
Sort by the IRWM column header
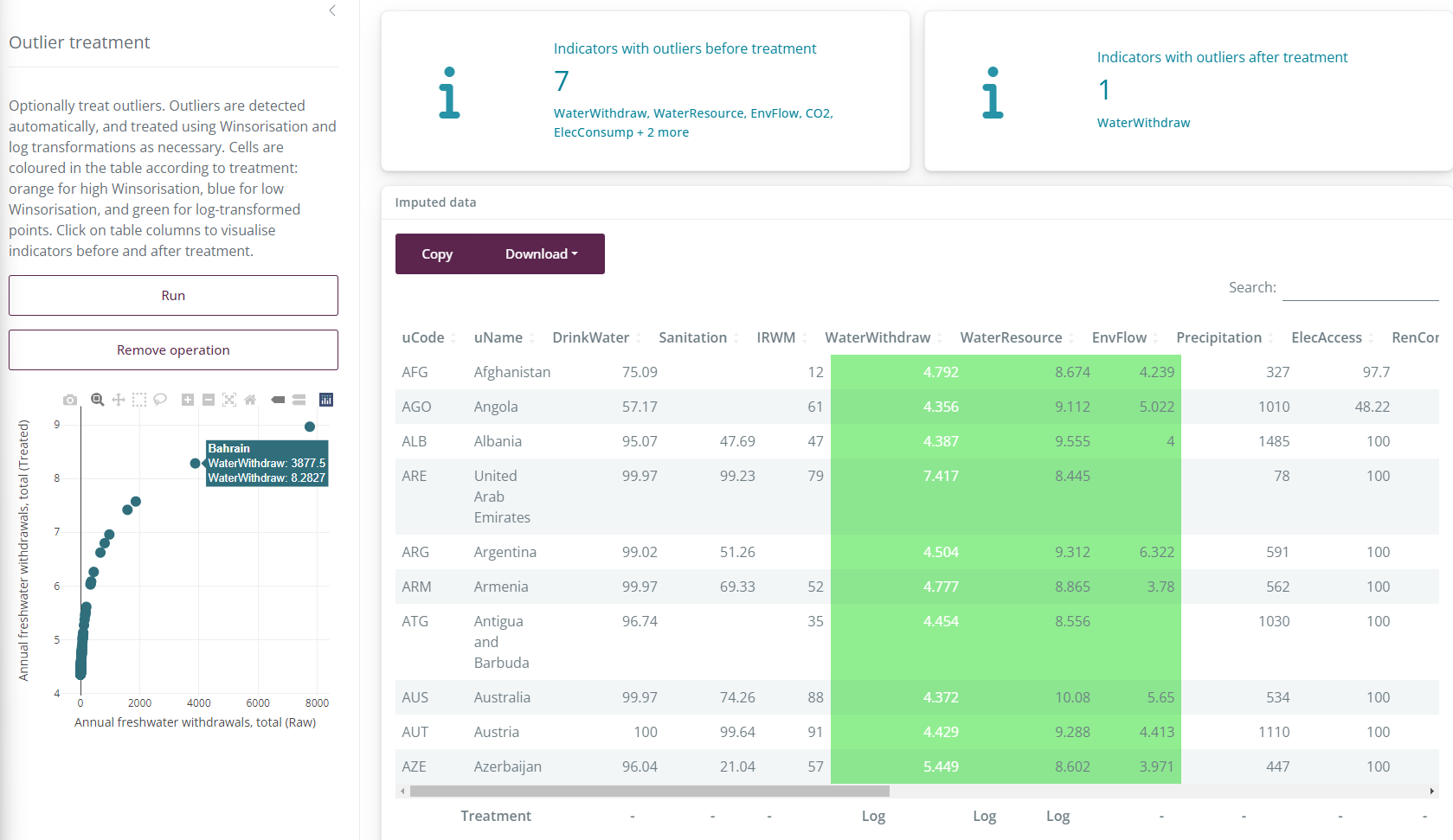(781, 337)
